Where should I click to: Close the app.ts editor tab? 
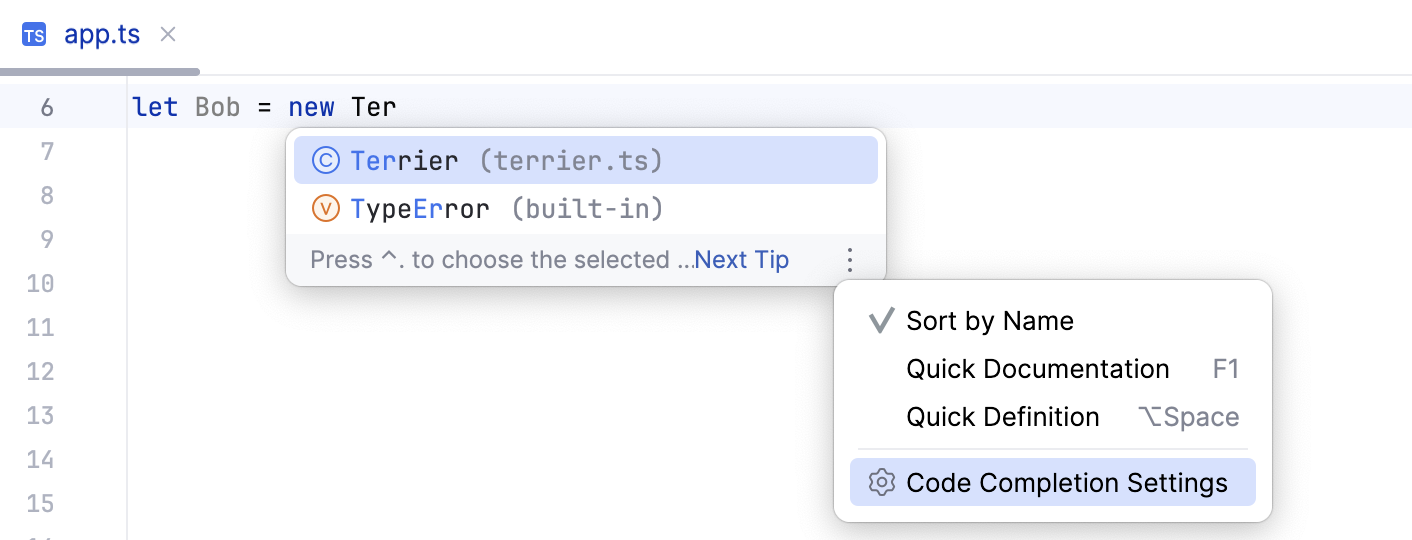tap(168, 35)
